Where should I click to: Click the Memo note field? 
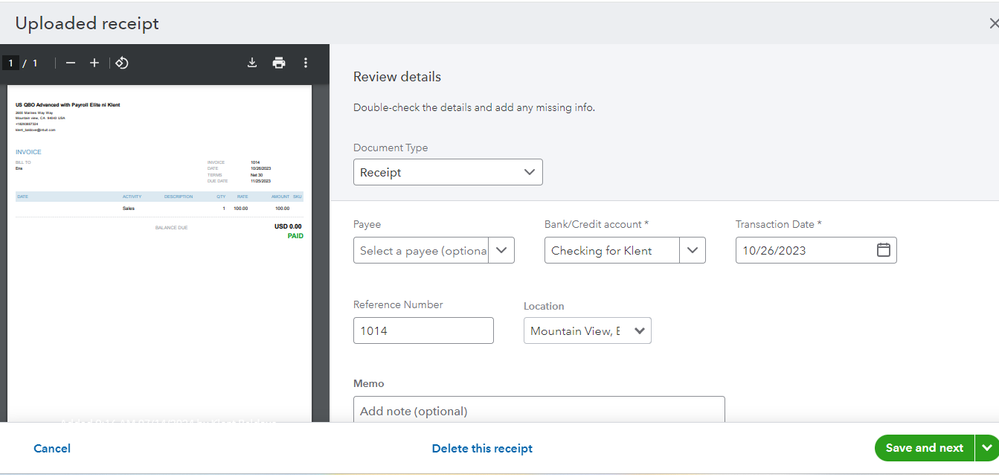tap(539, 410)
